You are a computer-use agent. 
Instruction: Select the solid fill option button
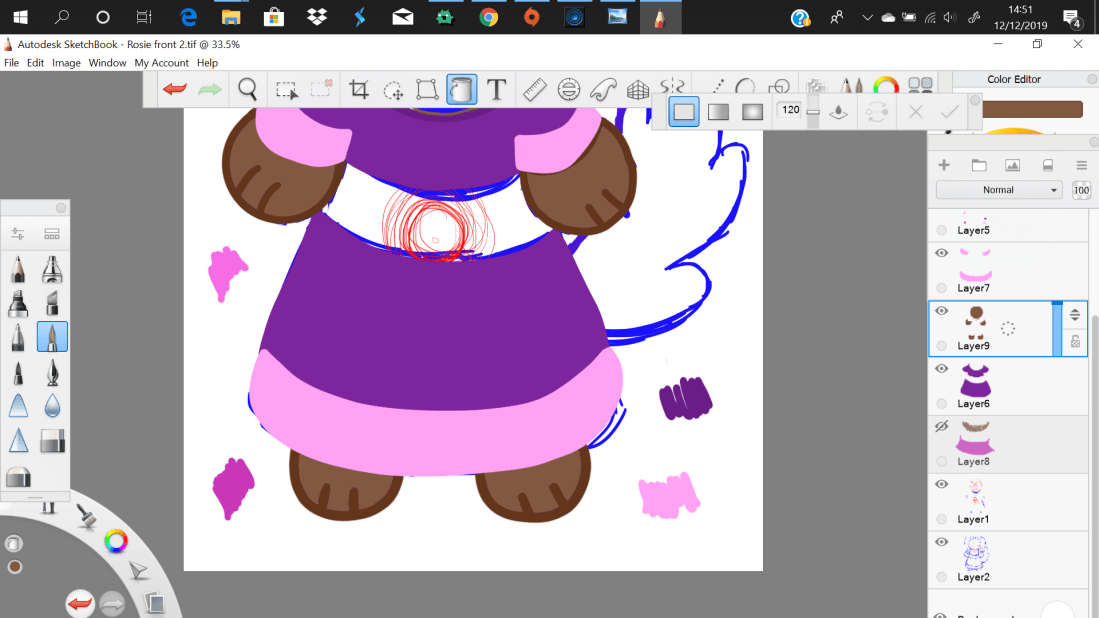click(684, 112)
